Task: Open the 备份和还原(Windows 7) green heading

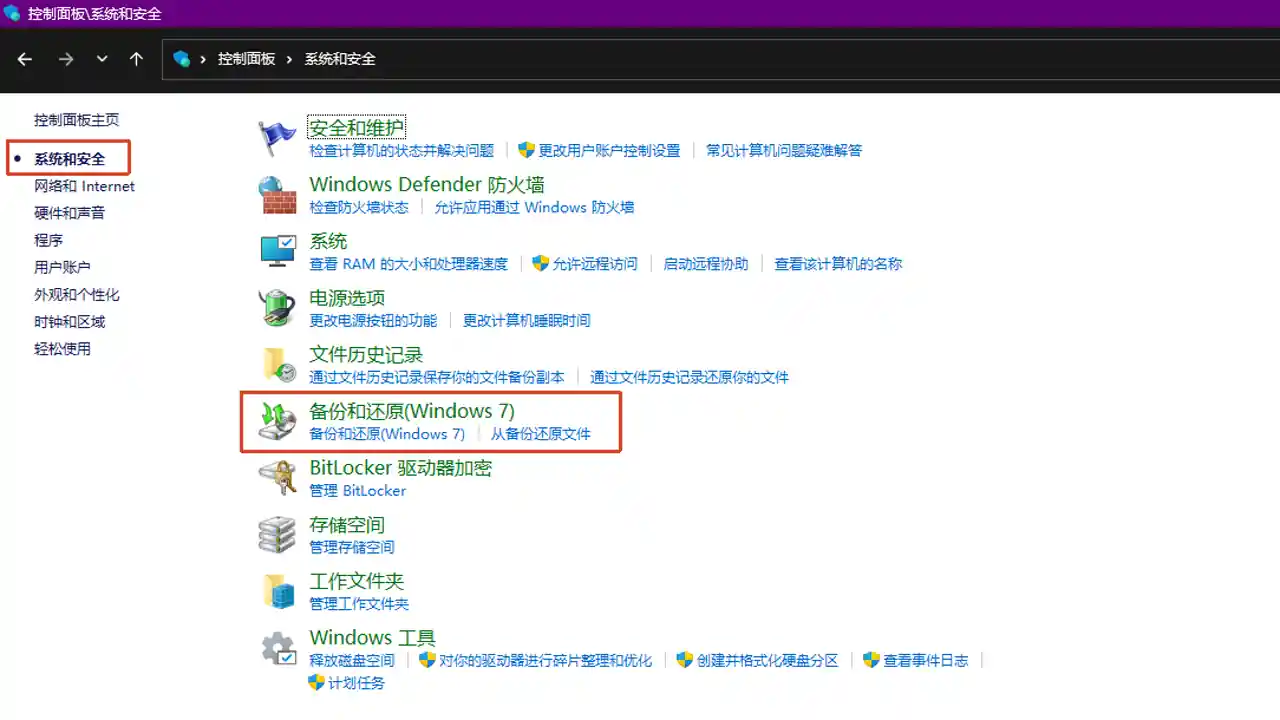Action: tap(412, 411)
